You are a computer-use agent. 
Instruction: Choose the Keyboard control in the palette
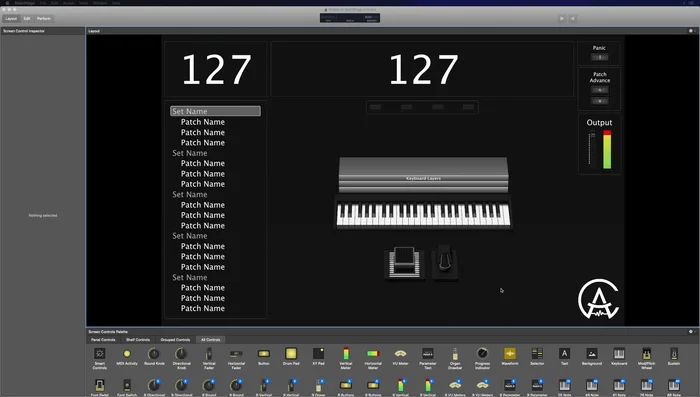pyautogui.click(x=619, y=354)
